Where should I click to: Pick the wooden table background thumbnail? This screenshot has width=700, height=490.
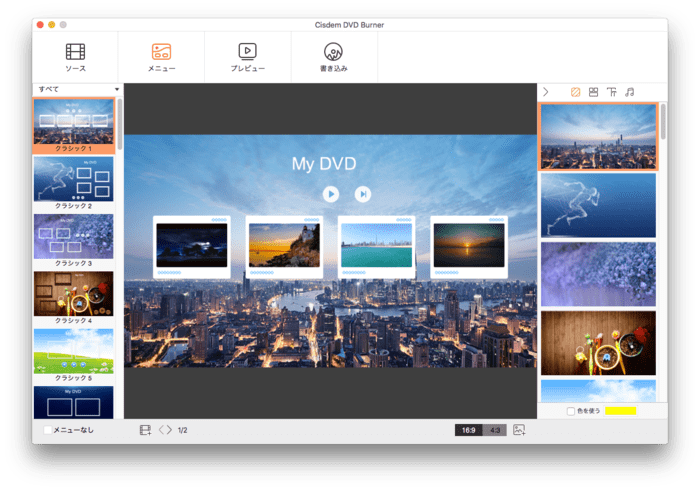[x=598, y=343]
